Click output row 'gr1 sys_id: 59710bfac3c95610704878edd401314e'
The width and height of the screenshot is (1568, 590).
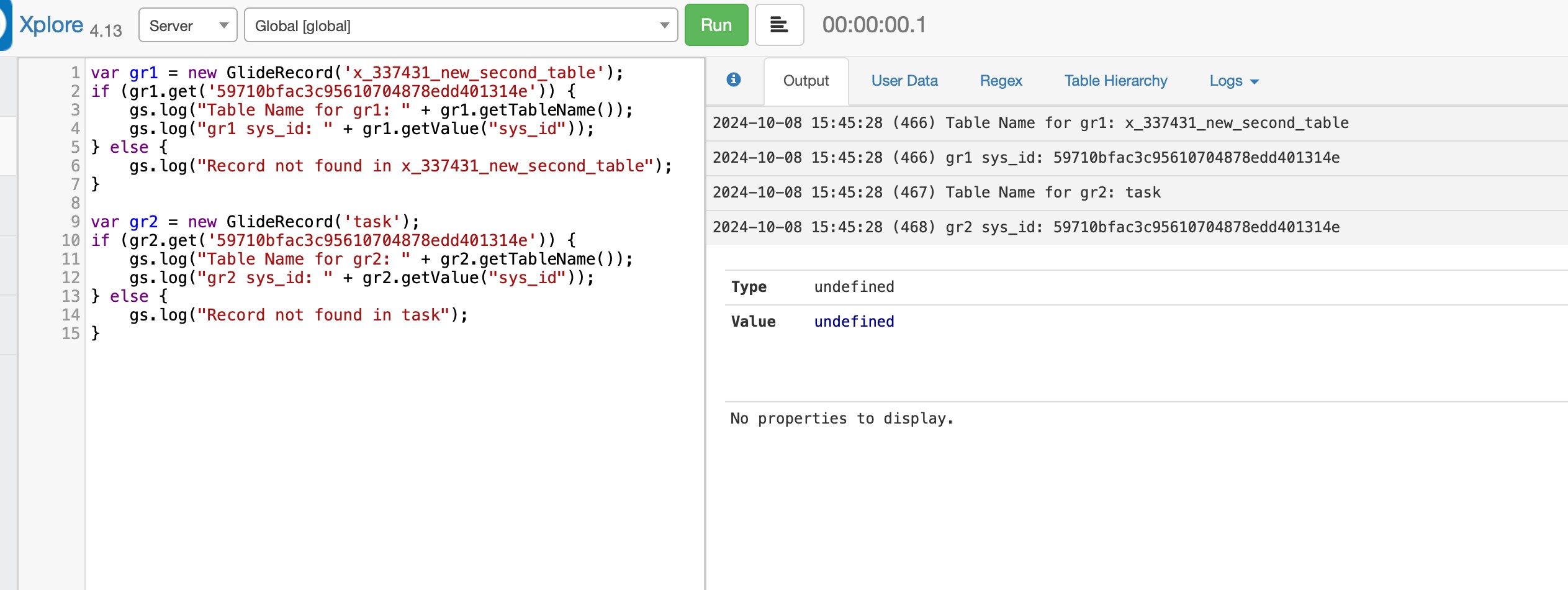pyautogui.click(x=1137, y=158)
